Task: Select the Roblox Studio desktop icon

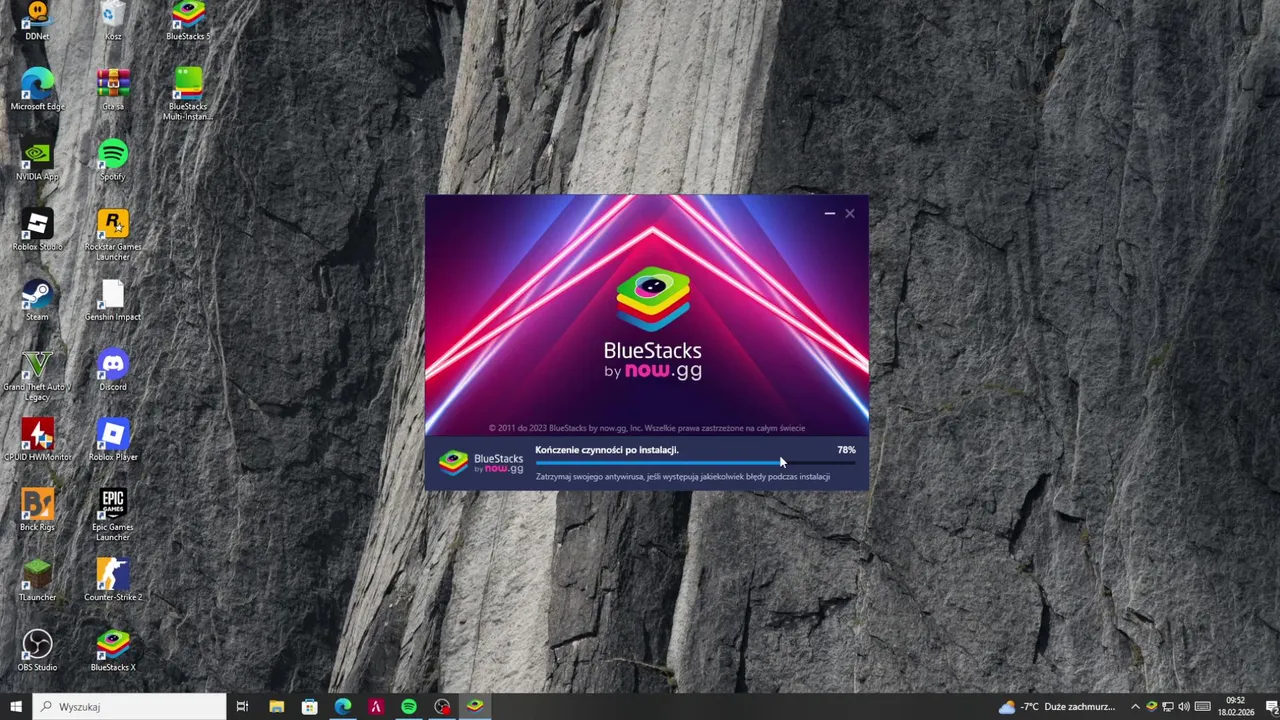Action: [37, 229]
